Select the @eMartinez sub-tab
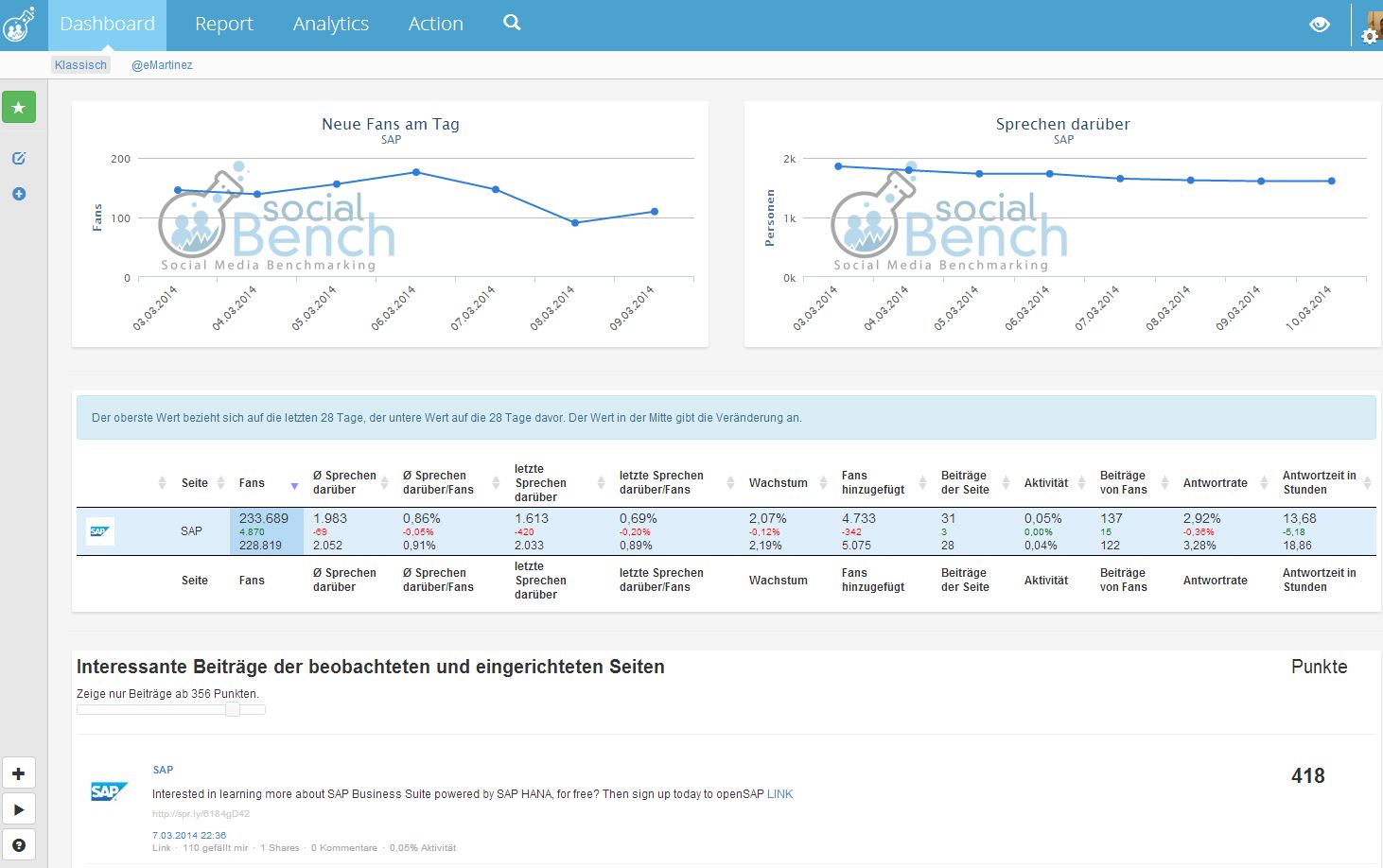Image resolution: width=1383 pixels, height=868 pixels. coord(162,65)
